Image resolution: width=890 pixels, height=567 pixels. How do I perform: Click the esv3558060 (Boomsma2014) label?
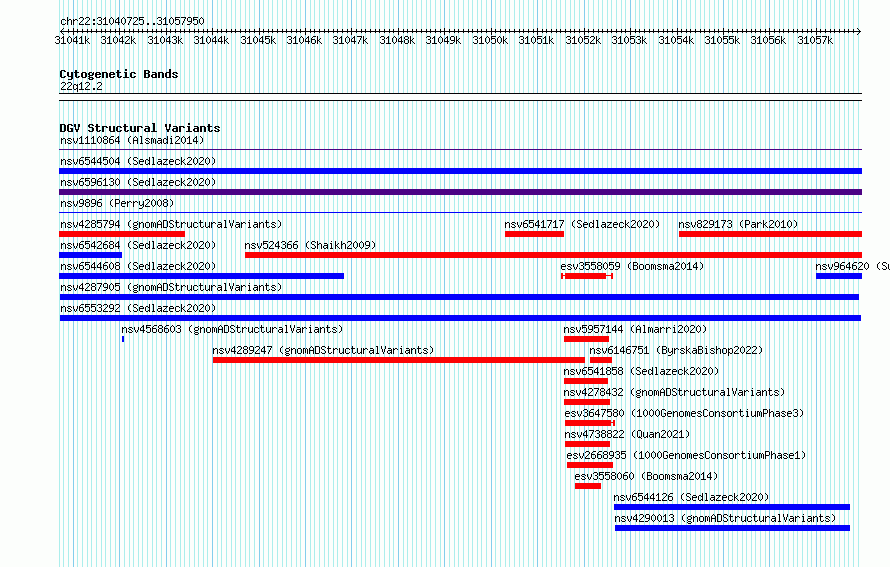click(x=646, y=476)
